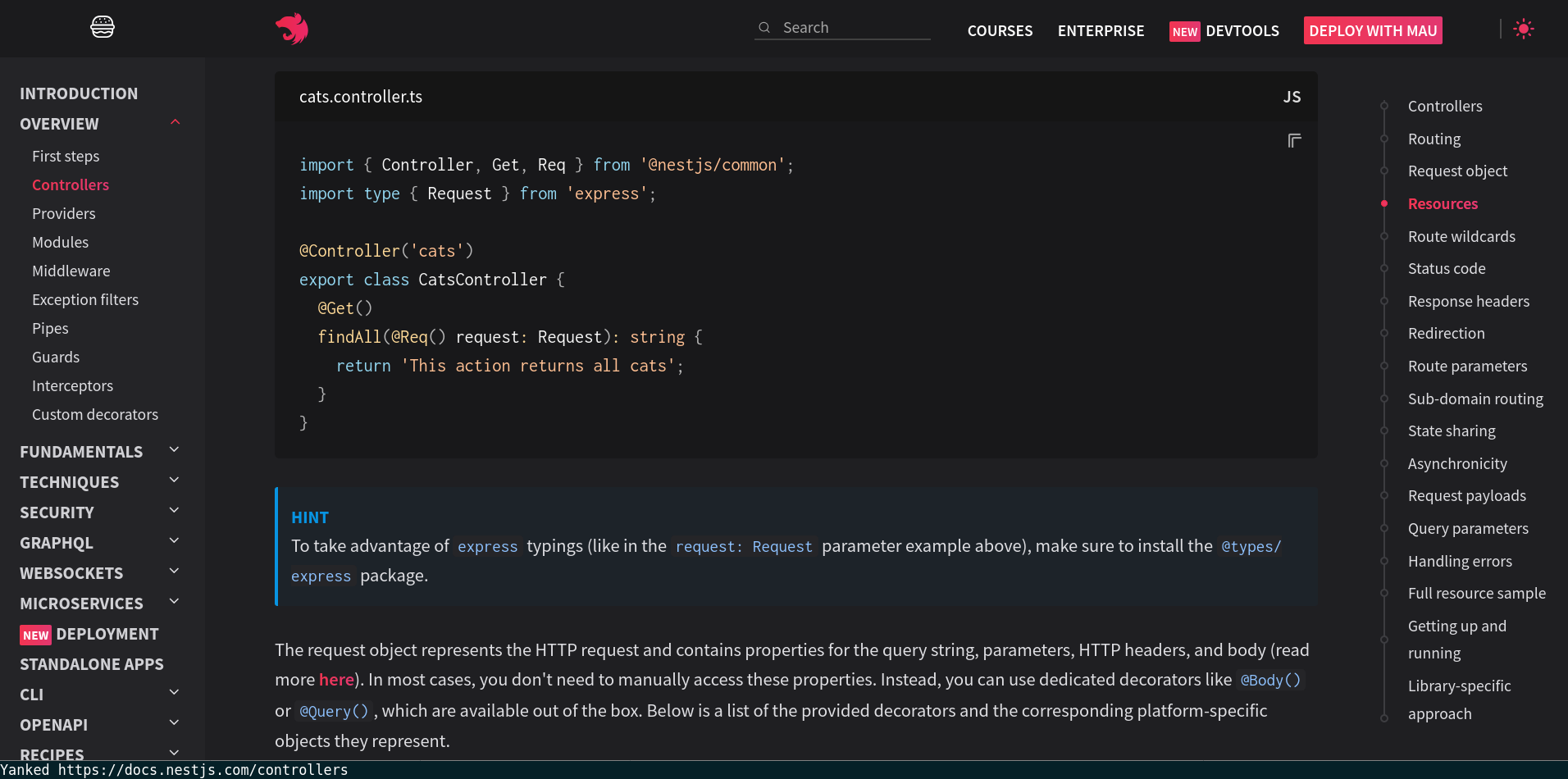
Task: Click the NestJS red logo
Action: (x=292, y=29)
